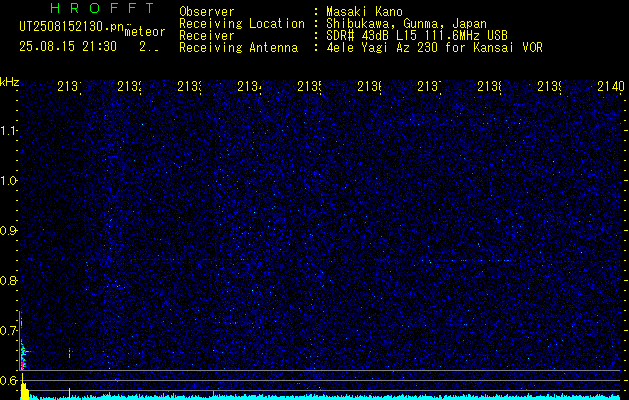The image size is (629, 400).
Task: Click the 0.6 kHz axis label
Action: 8,380
